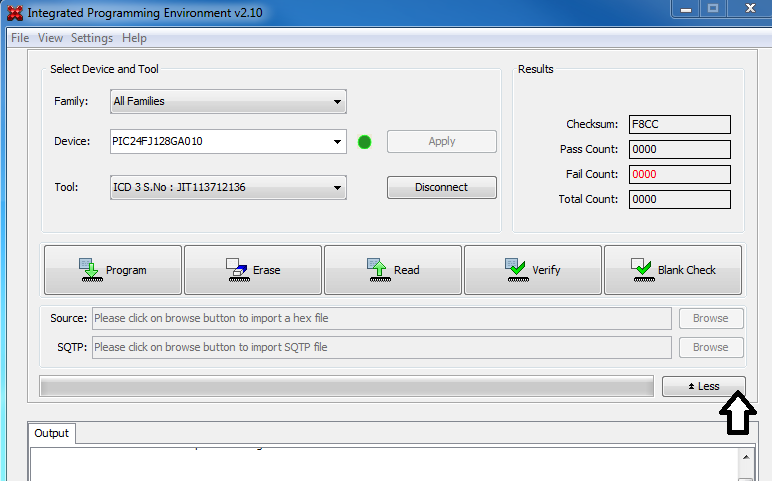
Task: Open the Help menu
Action: [x=134, y=38]
